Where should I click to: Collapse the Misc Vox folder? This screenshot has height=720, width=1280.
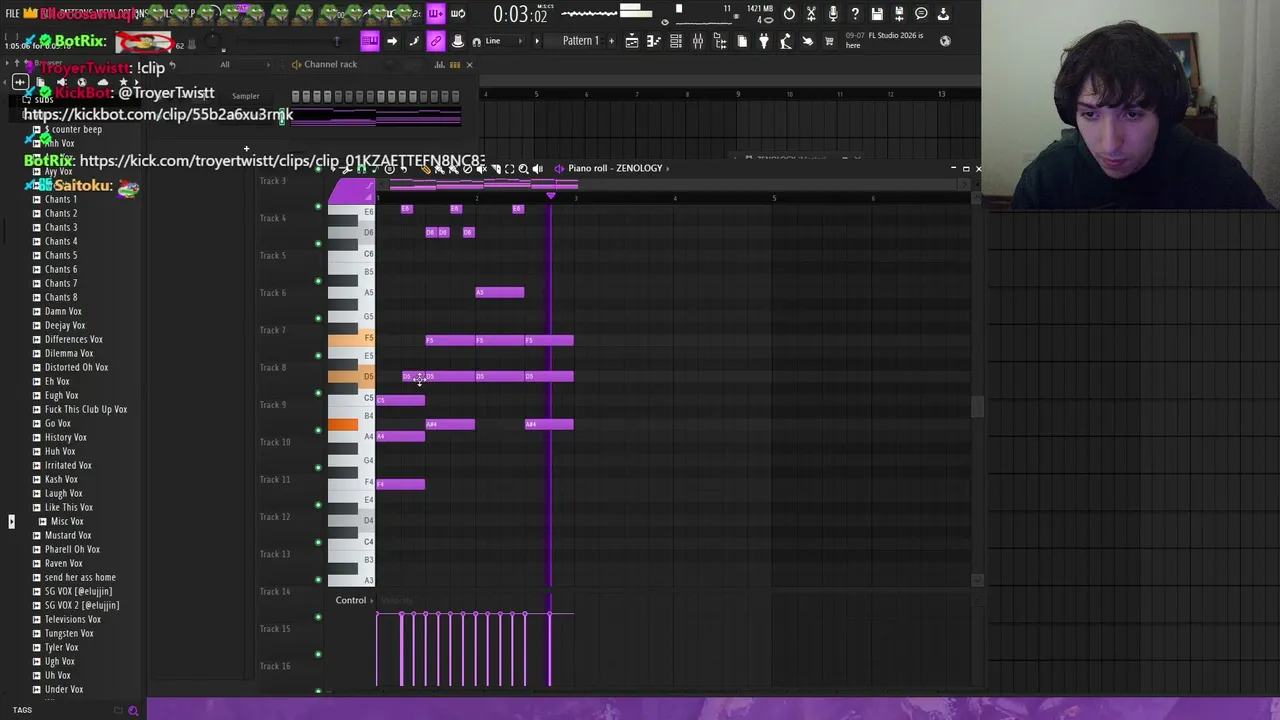(x=67, y=521)
